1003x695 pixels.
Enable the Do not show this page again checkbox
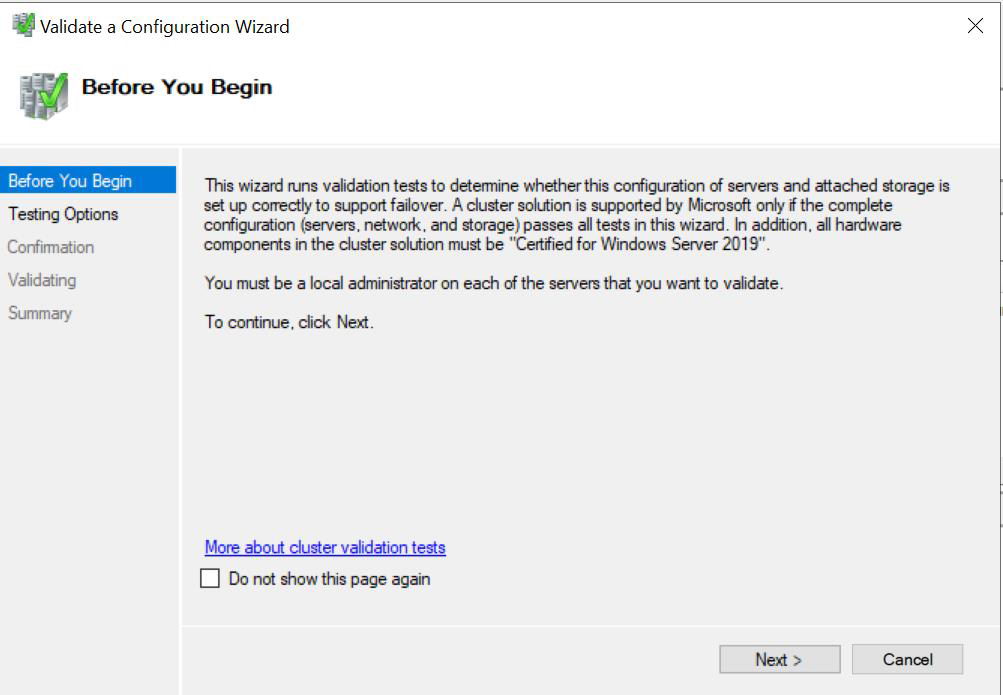click(209, 578)
